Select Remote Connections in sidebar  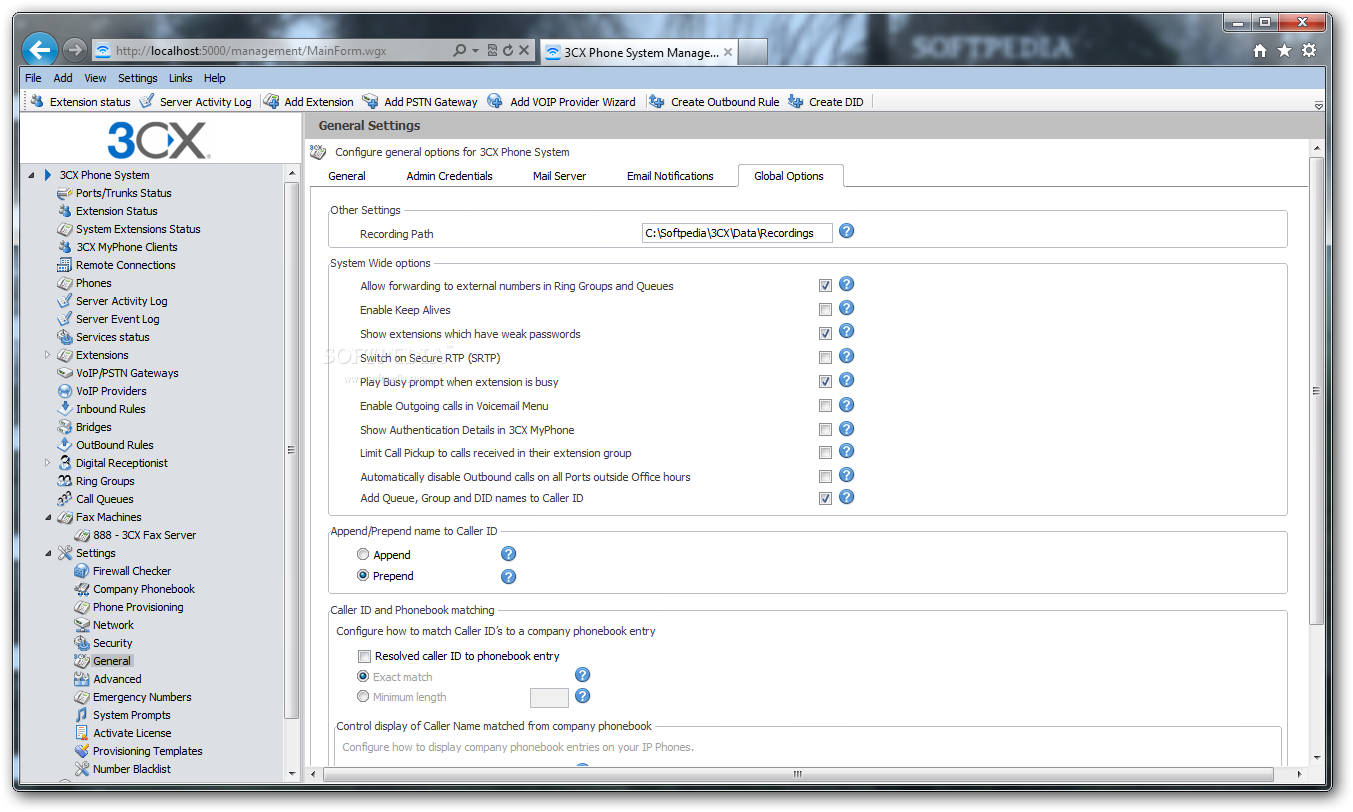point(125,265)
